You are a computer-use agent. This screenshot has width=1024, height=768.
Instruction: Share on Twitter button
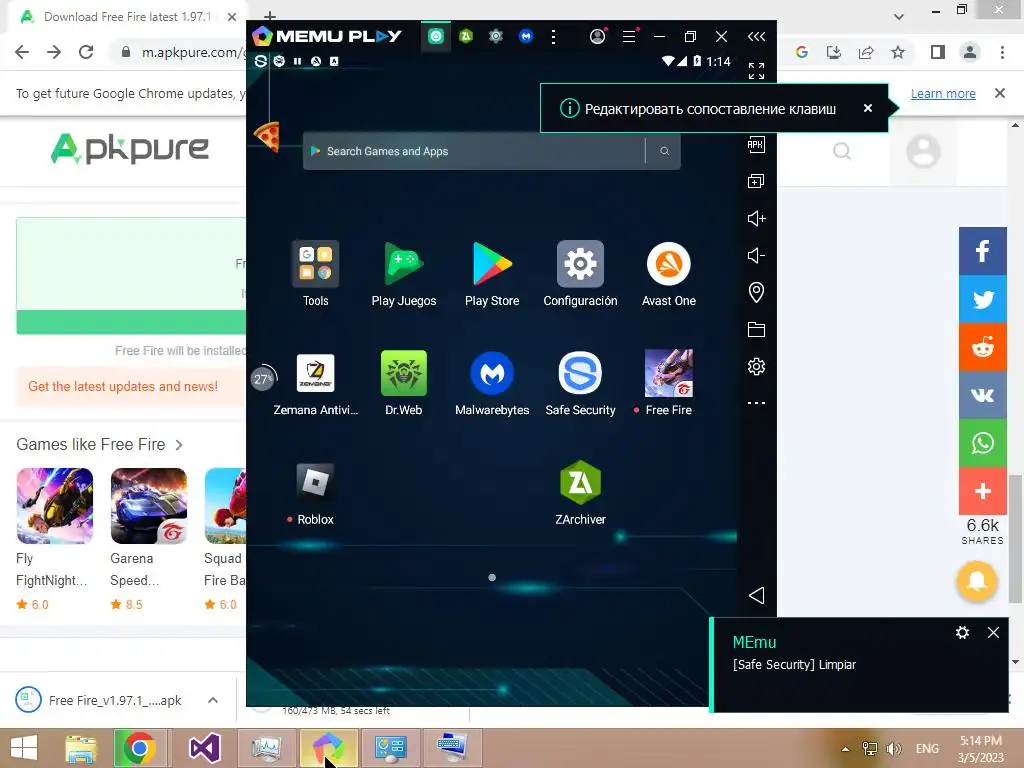[982, 299]
